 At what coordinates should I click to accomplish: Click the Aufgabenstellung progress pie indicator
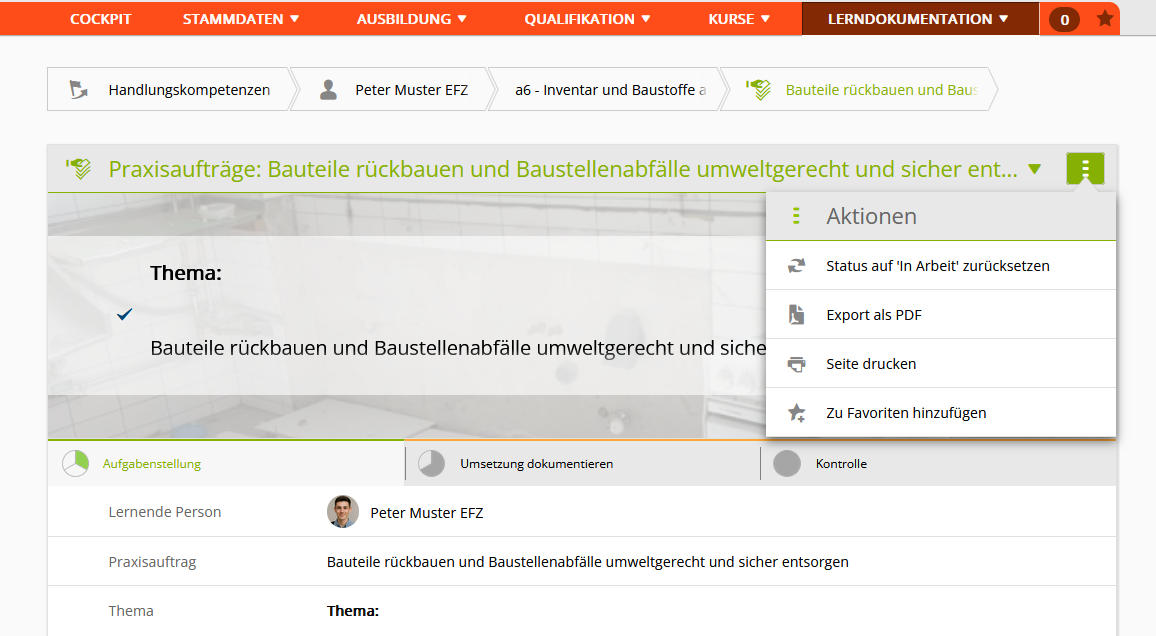point(75,464)
